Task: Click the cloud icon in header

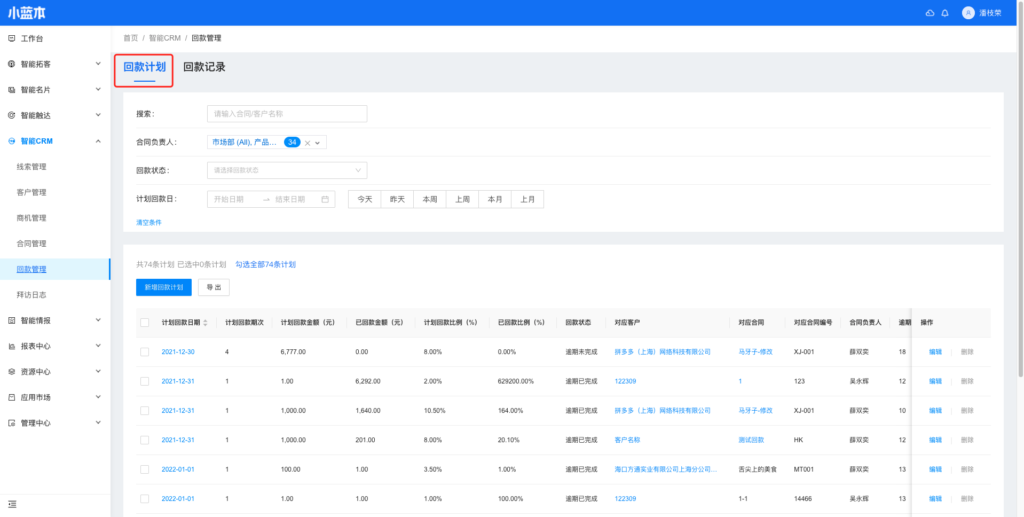Action: point(930,13)
